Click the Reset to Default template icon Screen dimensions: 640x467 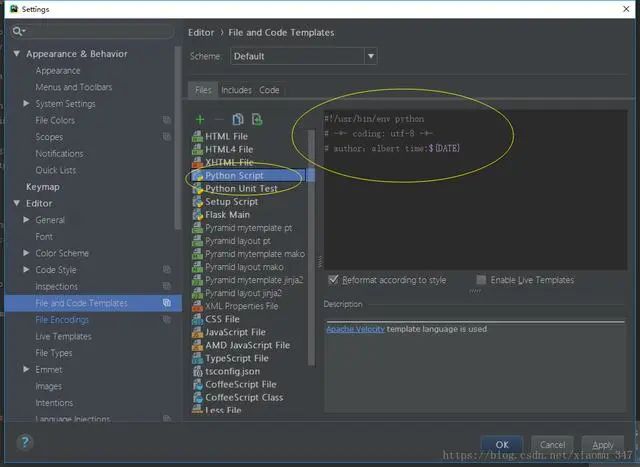(257, 119)
